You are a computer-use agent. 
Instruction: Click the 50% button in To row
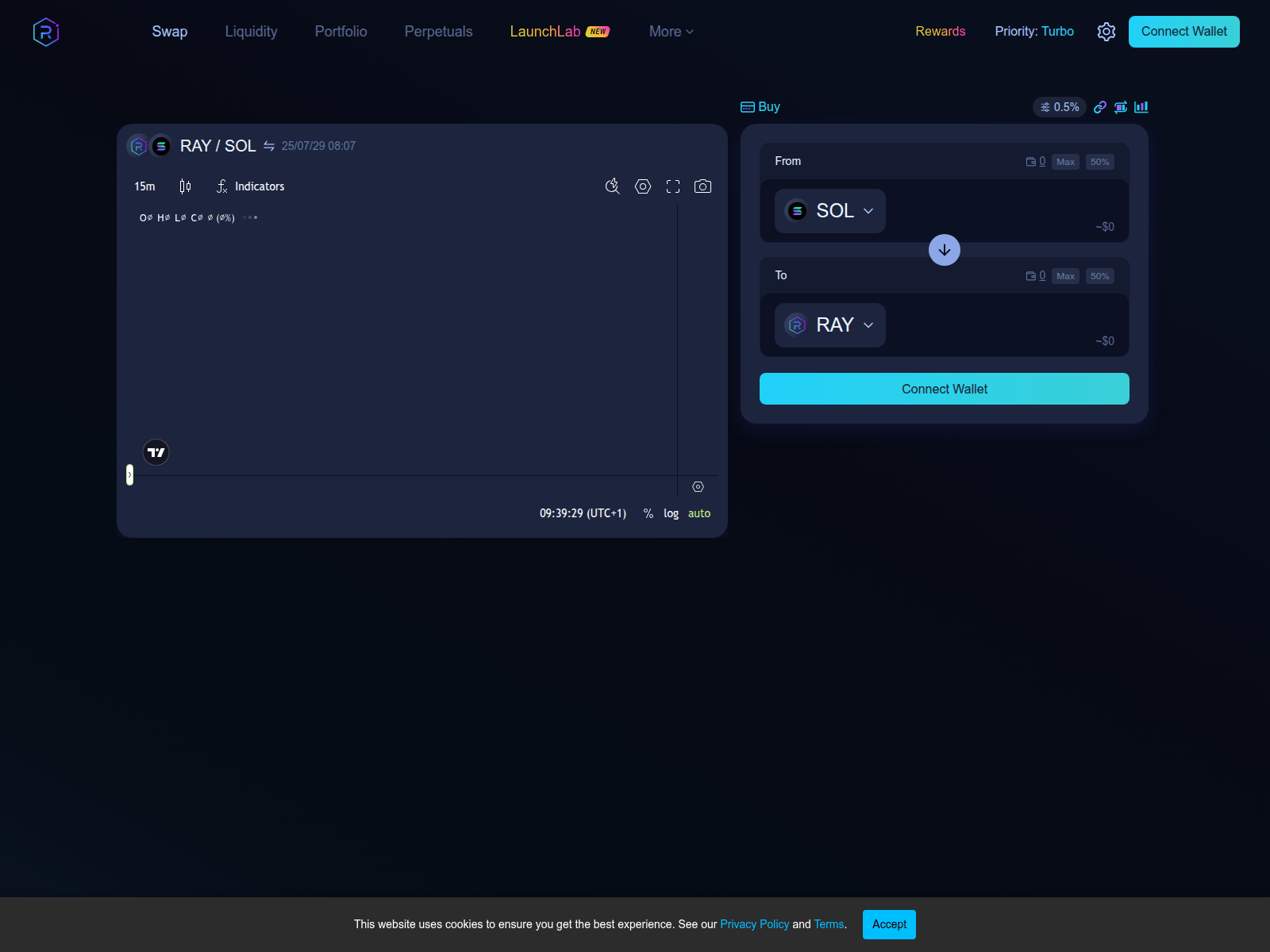click(x=1100, y=276)
